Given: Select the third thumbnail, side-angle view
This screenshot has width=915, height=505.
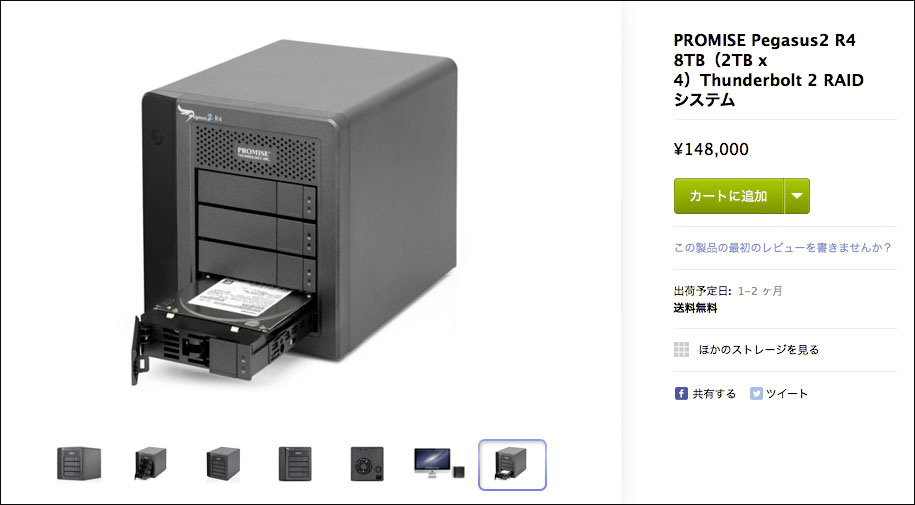Looking at the screenshot, I should coord(223,464).
